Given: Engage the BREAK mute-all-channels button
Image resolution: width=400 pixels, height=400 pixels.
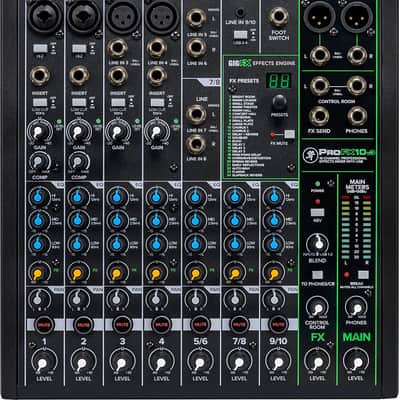Looking at the screenshot, I should pyautogui.click(x=363, y=275).
